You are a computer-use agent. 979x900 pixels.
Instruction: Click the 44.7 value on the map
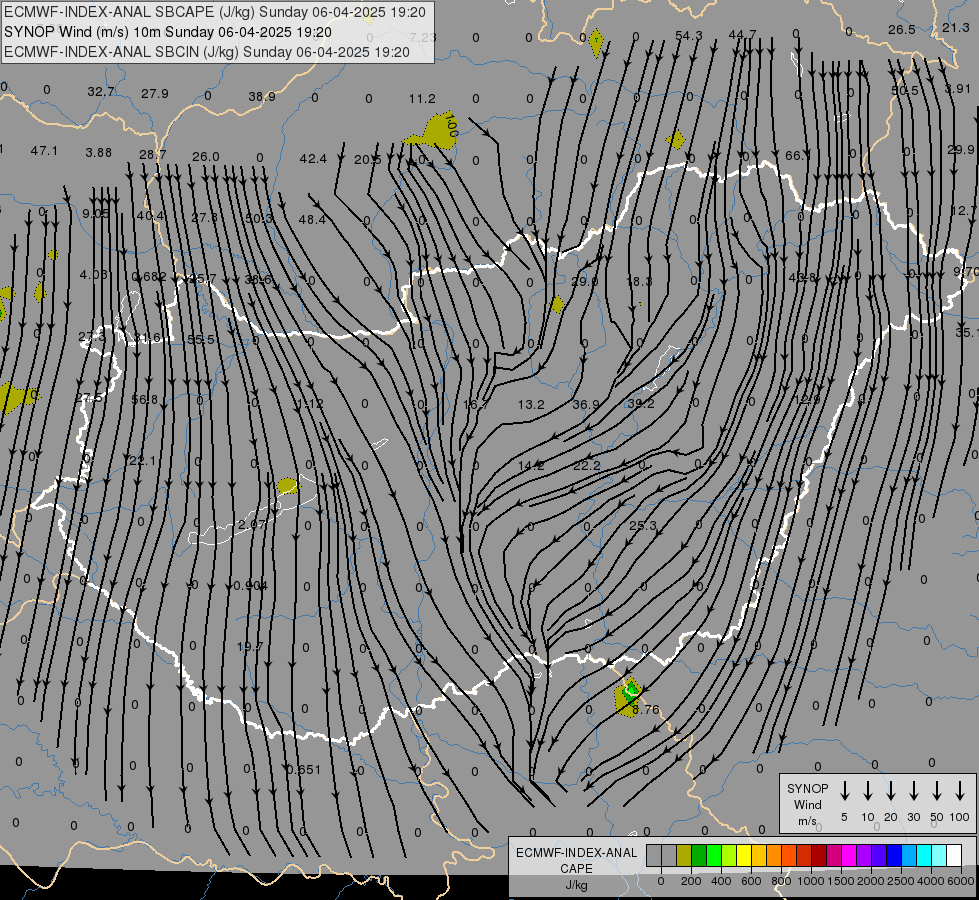[x=742, y=34]
